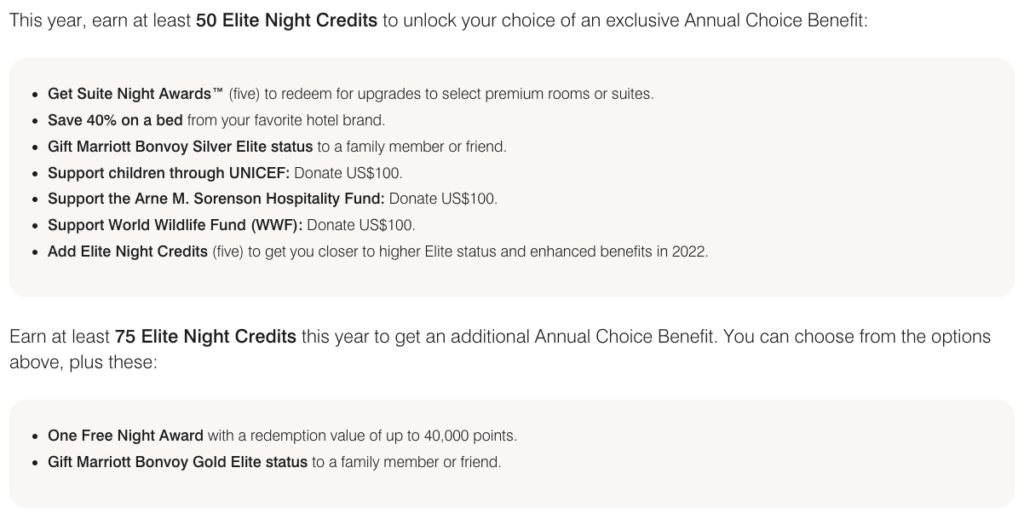The height and width of the screenshot is (514, 1024).
Task: Click 'Save 40% on a bed' text
Action: [x=115, y=120]
